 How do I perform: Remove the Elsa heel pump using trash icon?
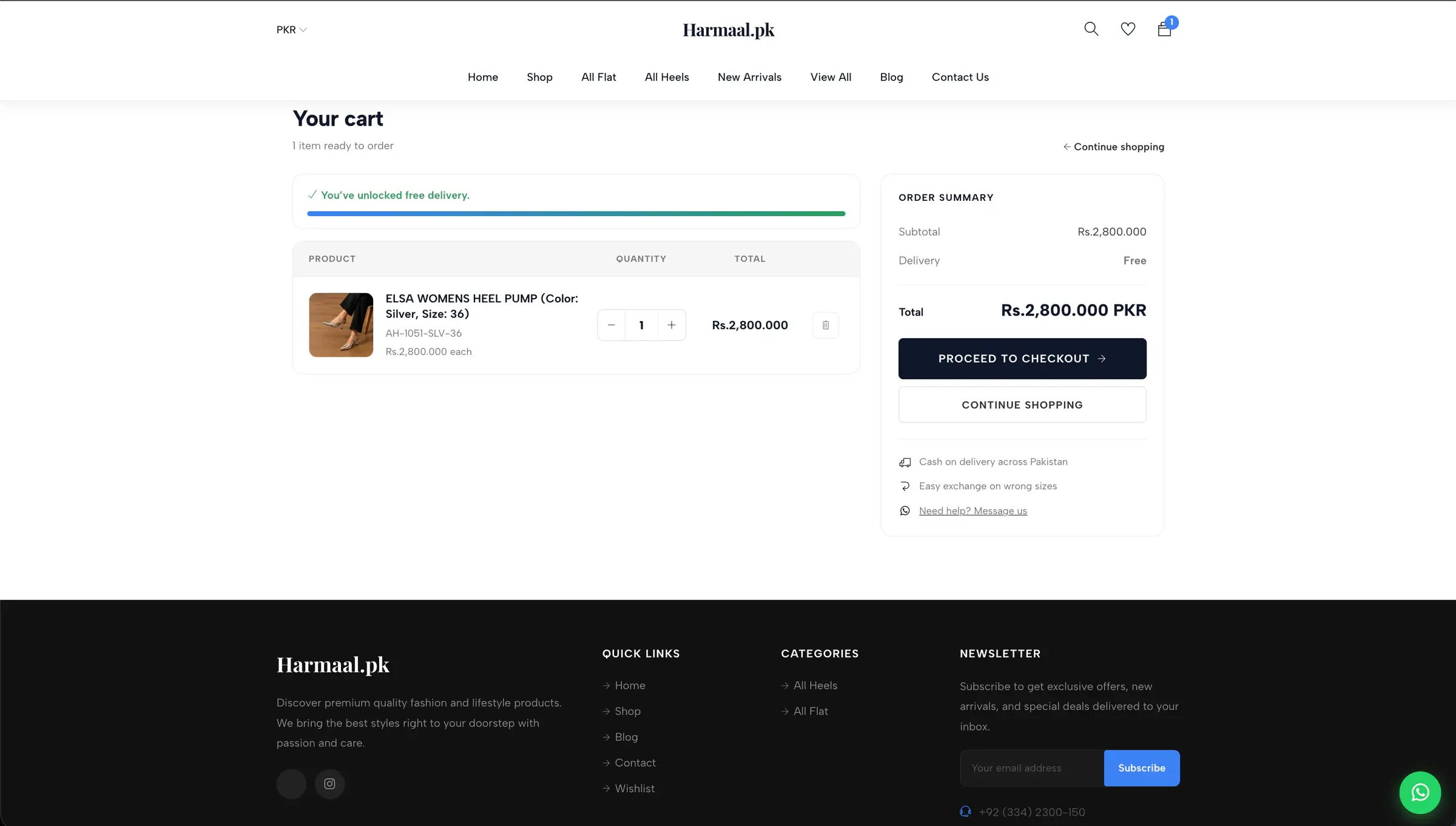click(x=826, y=325)
